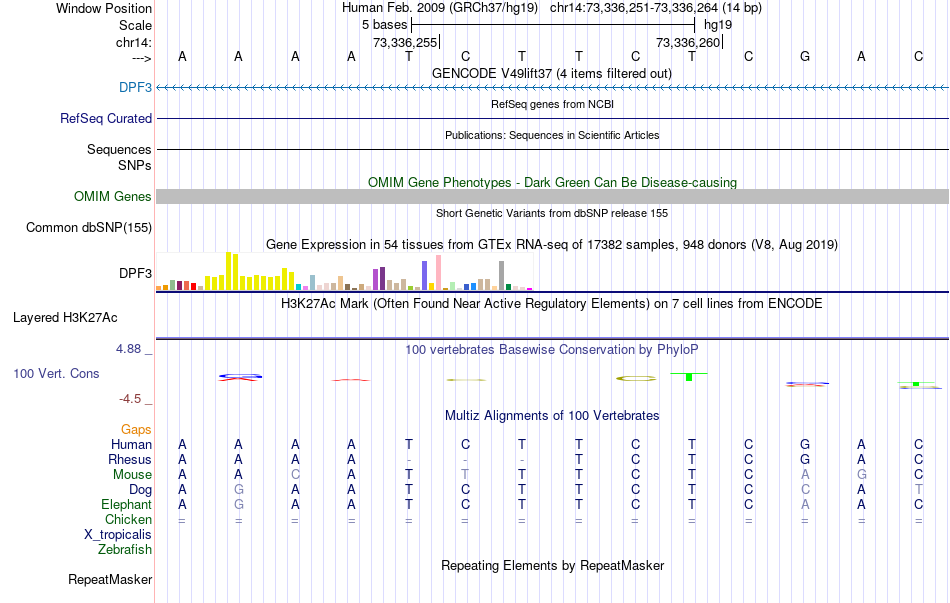Screen dimensions: 950x603
Task: Select the X_tropicalis species row label
Action: 118,535
